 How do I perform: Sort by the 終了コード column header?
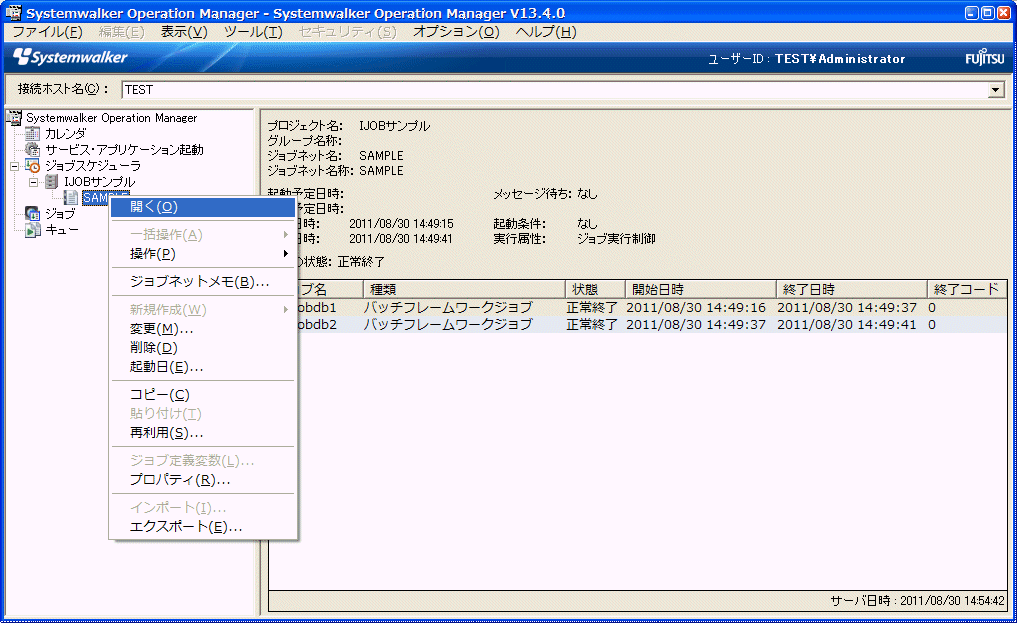pos(966,289)
